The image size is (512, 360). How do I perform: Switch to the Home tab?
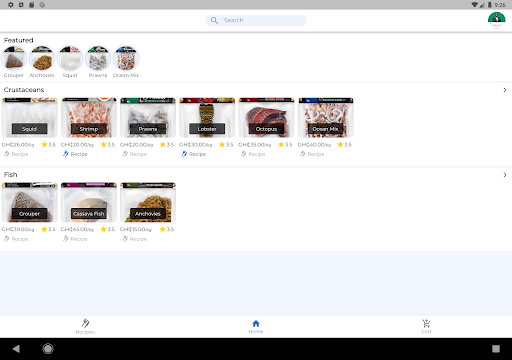(x=256, y=327)
